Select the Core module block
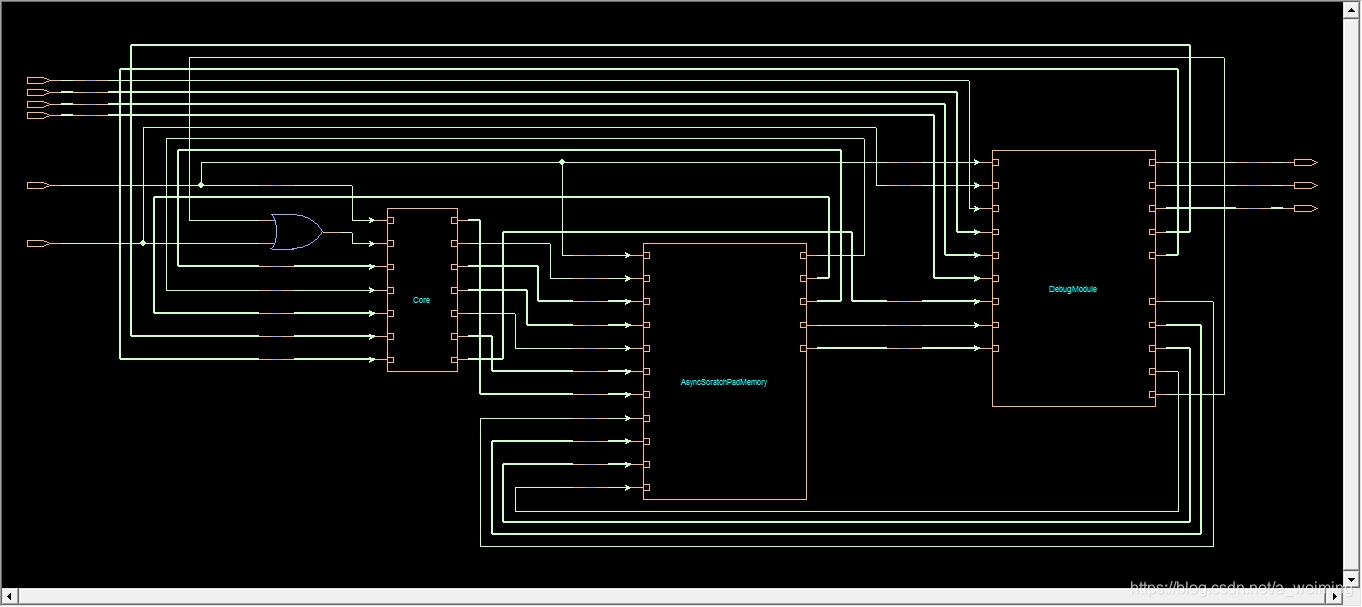This screenshot has width=1362, height=607. 422,290
